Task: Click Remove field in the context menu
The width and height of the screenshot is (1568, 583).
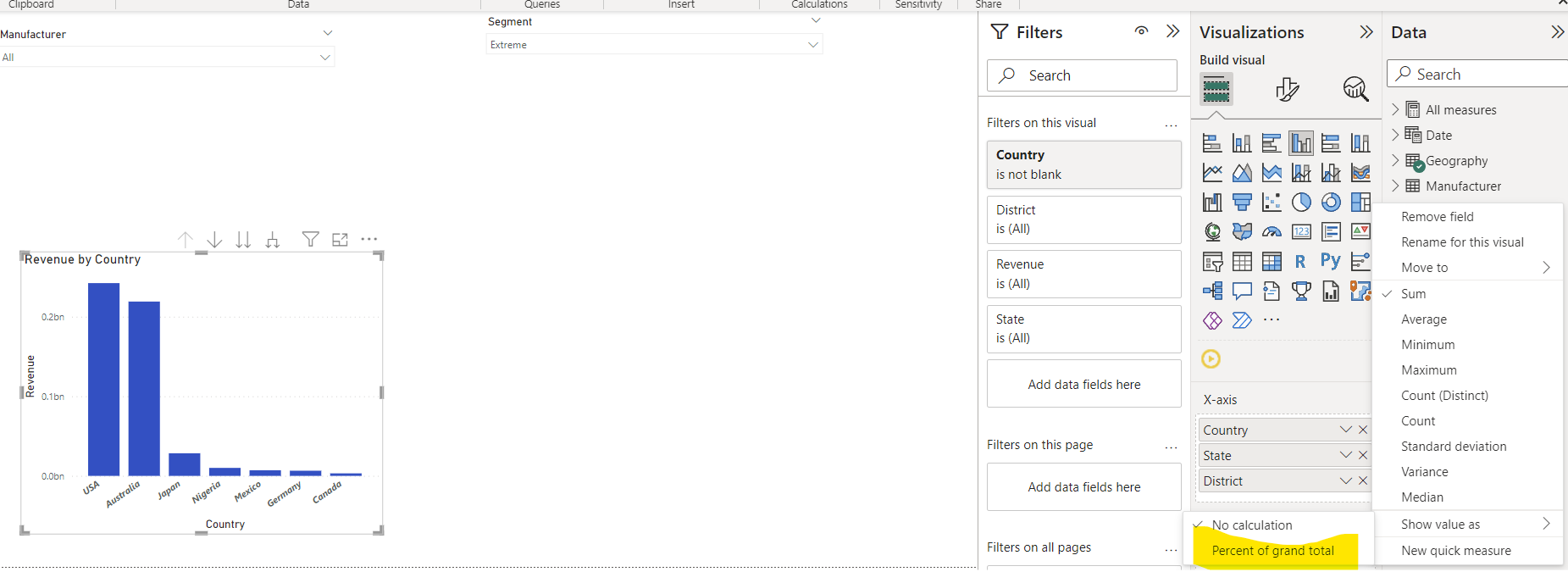Action: coord(1437,217)
